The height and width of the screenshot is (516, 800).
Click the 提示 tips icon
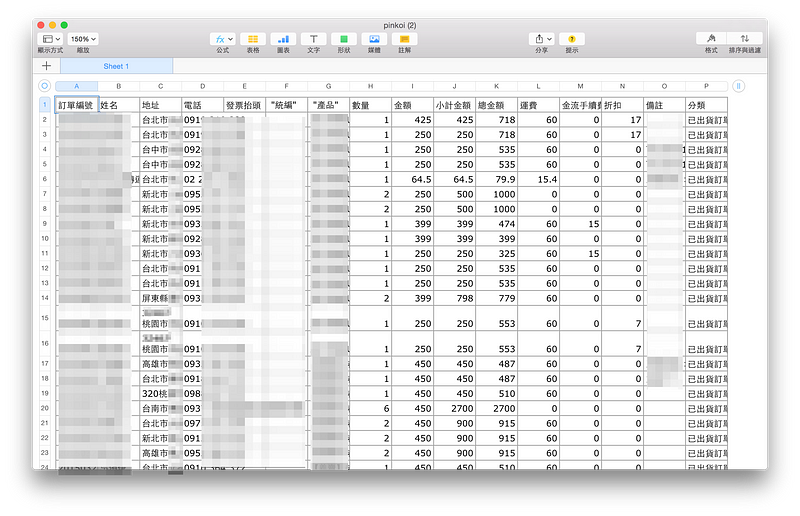pyautogui.click(x=571, y=38)
